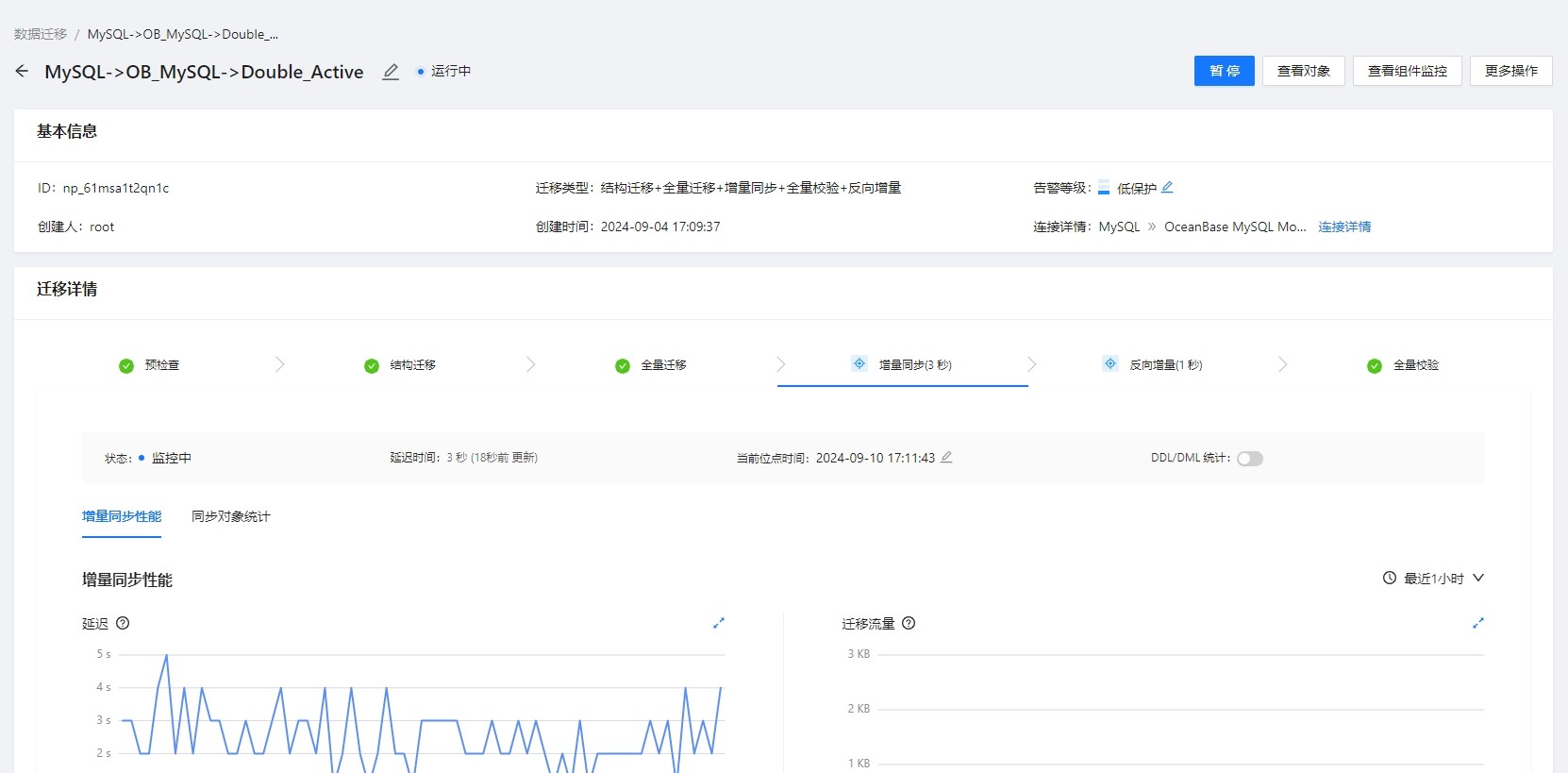Edit the project name with the pencil icon
The width and height of the screenshot is (1568, 773).
[x=391, y=72]
